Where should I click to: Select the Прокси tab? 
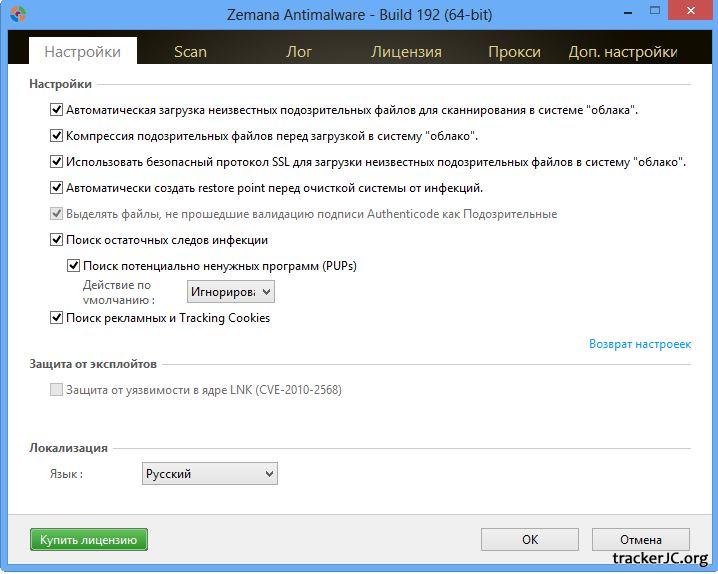(x=514, y=52)
